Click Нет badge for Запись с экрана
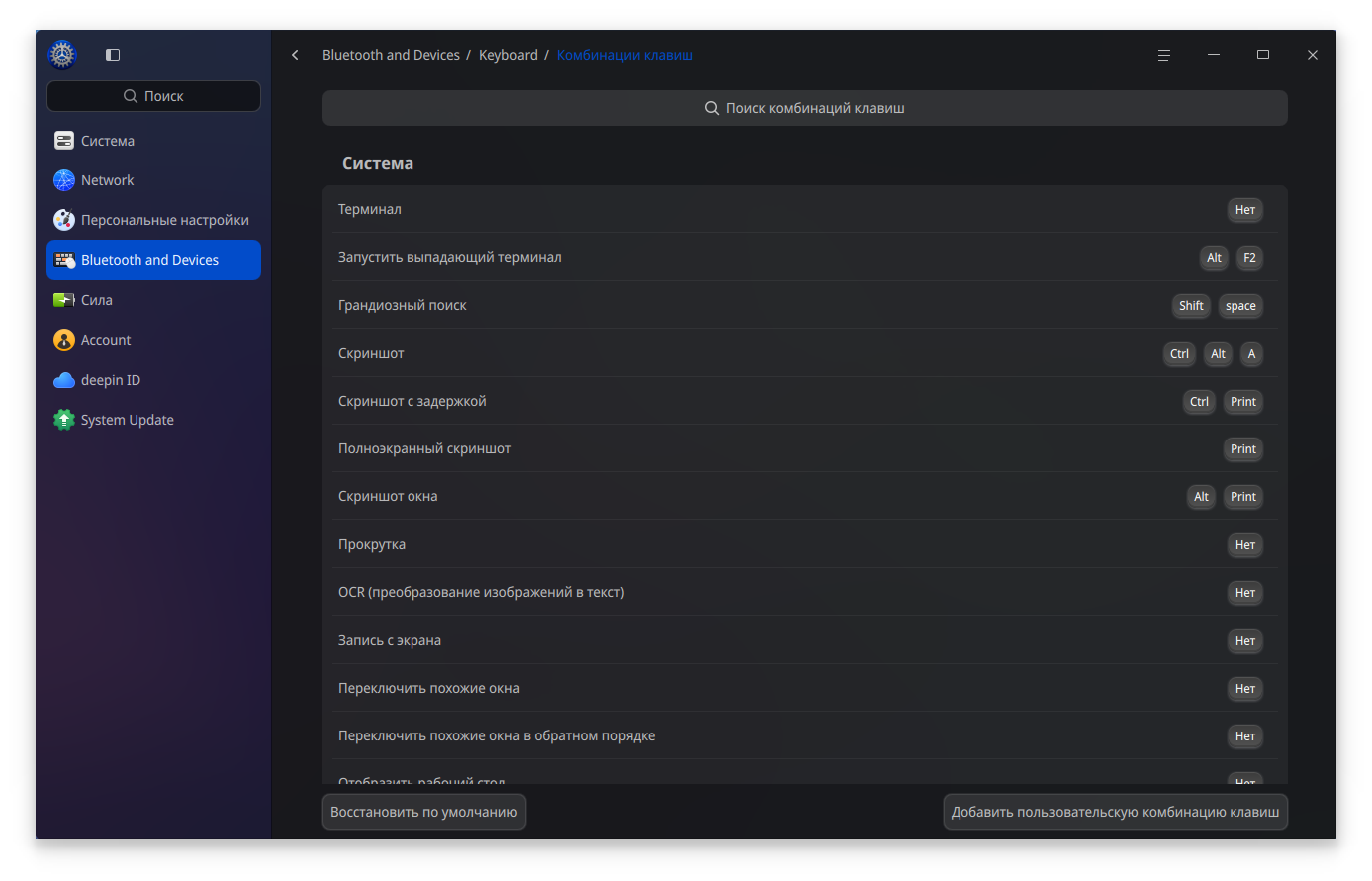This screenshot has height=881, width=1372. pos(1244,641)
